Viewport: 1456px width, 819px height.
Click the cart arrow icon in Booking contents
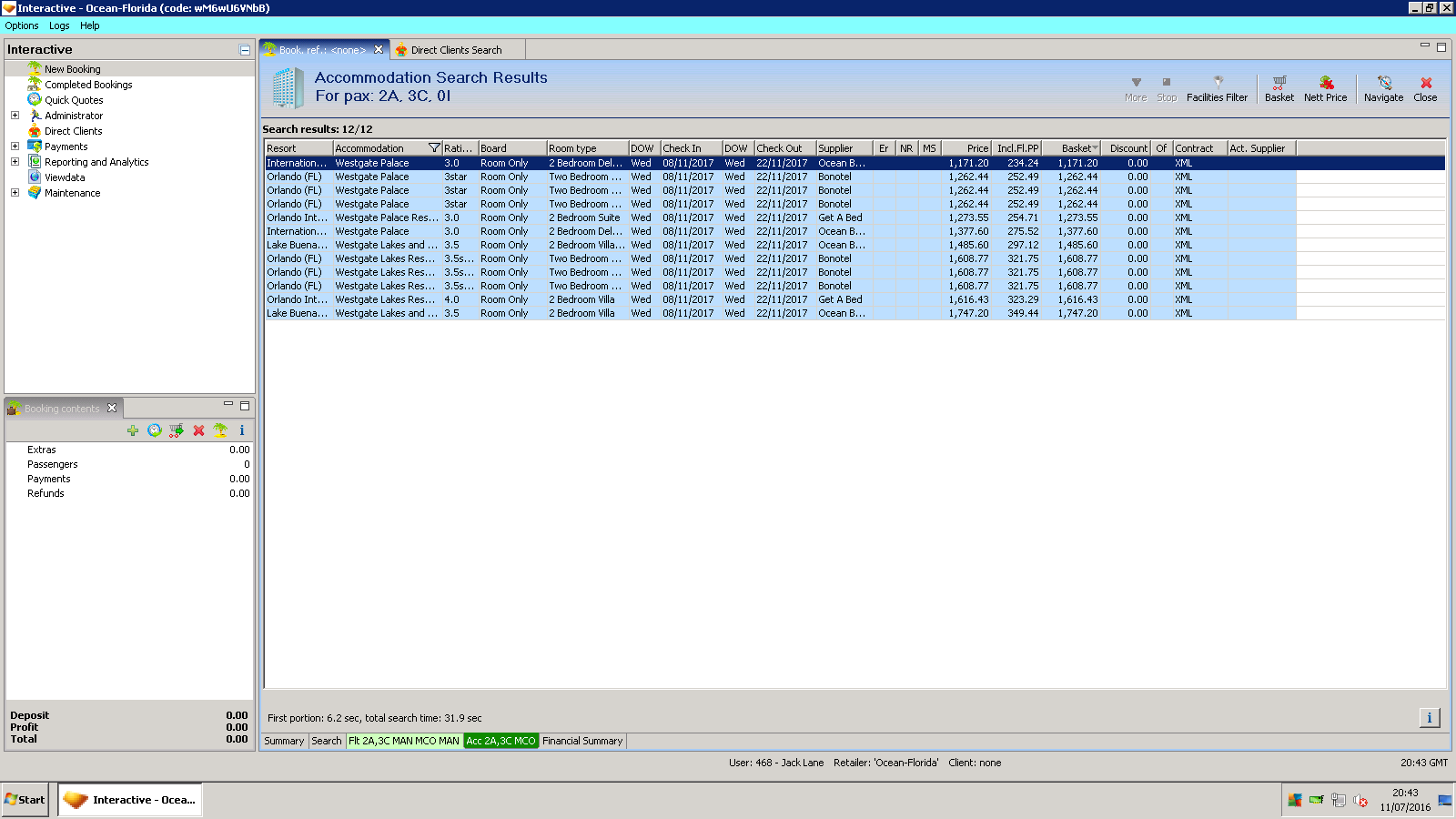[x=177, y=430]
